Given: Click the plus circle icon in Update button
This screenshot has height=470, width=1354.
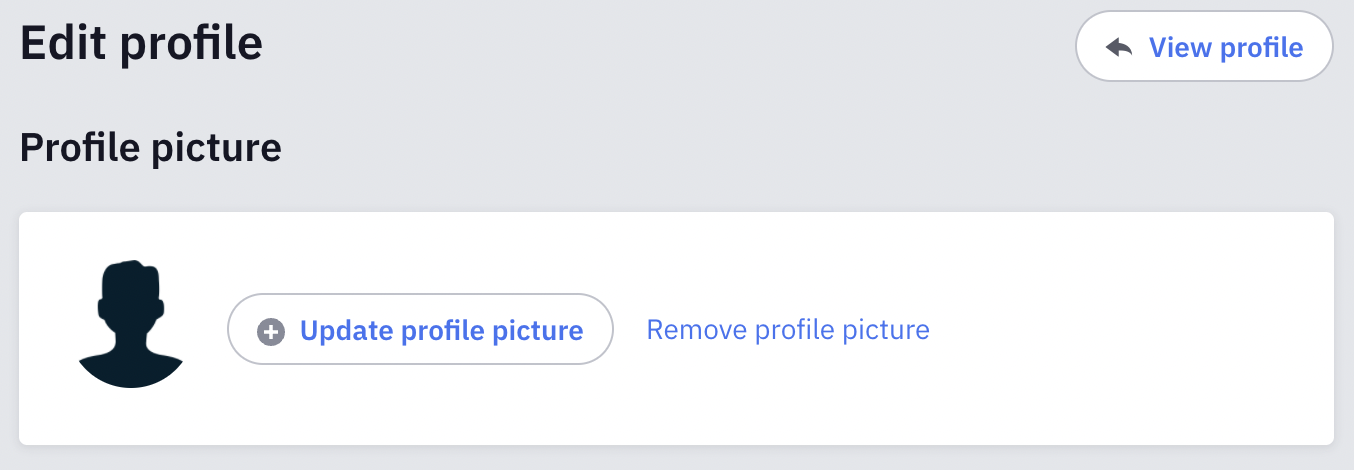Looking at the screenshot, I should pos(271,331).
